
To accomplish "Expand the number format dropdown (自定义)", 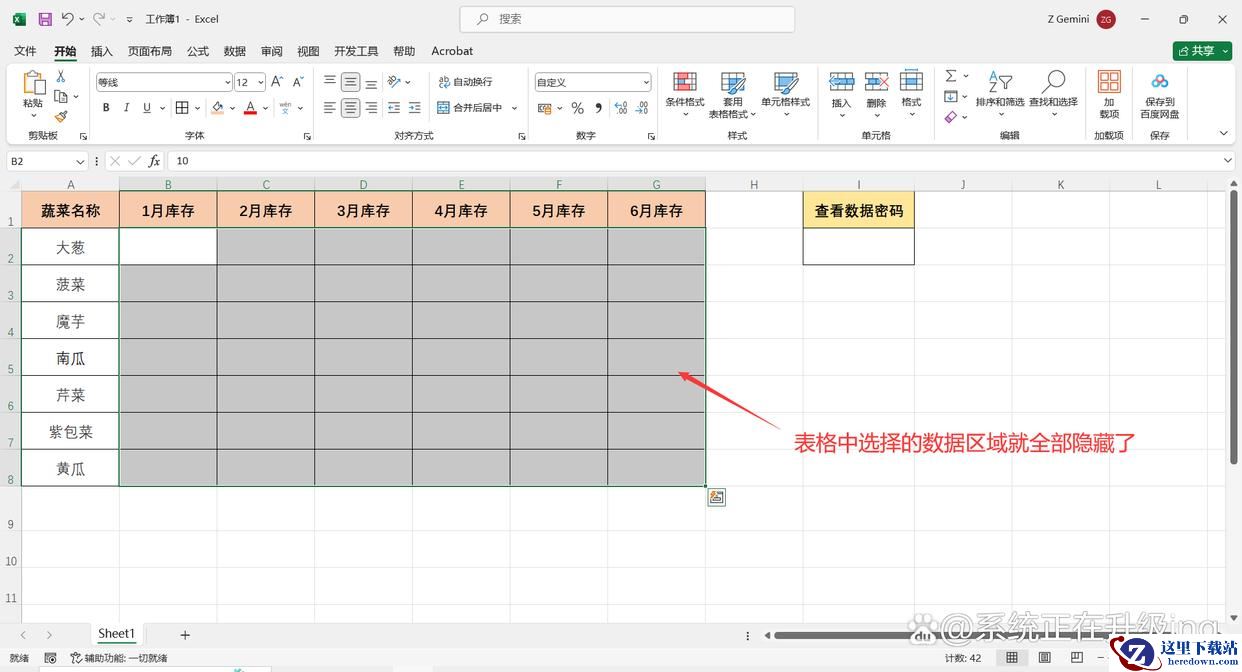I will pos(646,82).
